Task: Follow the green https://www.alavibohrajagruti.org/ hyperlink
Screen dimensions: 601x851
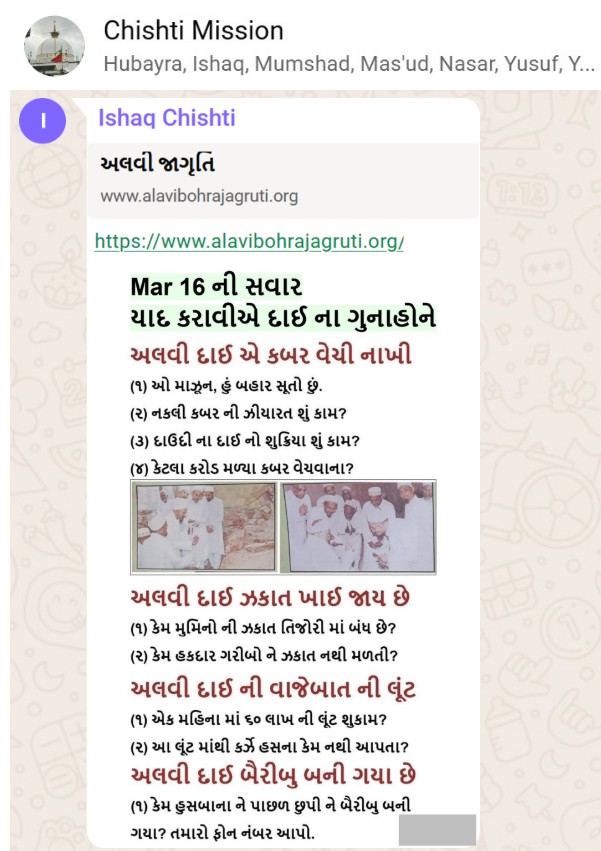Action: tap(249, 241)
